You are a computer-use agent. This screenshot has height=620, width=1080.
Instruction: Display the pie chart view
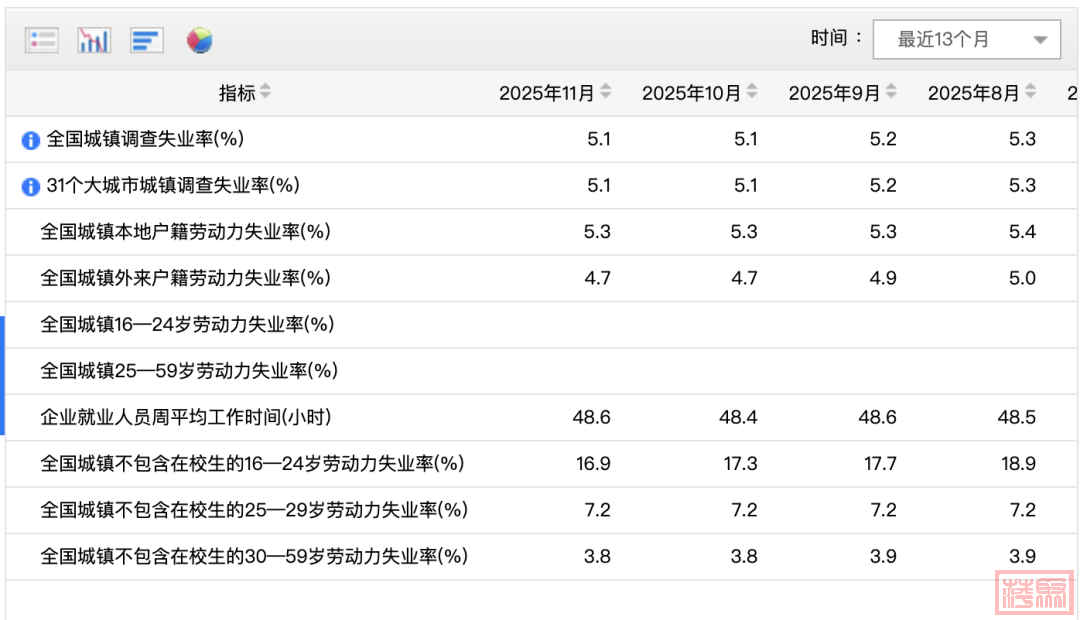coord(200,40)
